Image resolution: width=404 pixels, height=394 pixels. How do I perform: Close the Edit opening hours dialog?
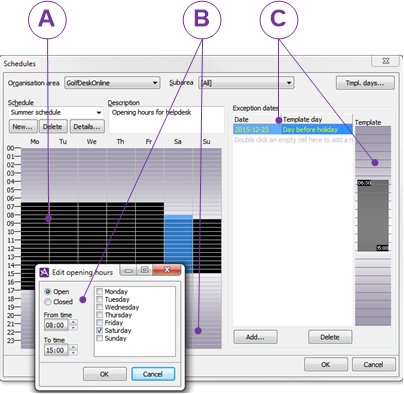click(167, 270)
